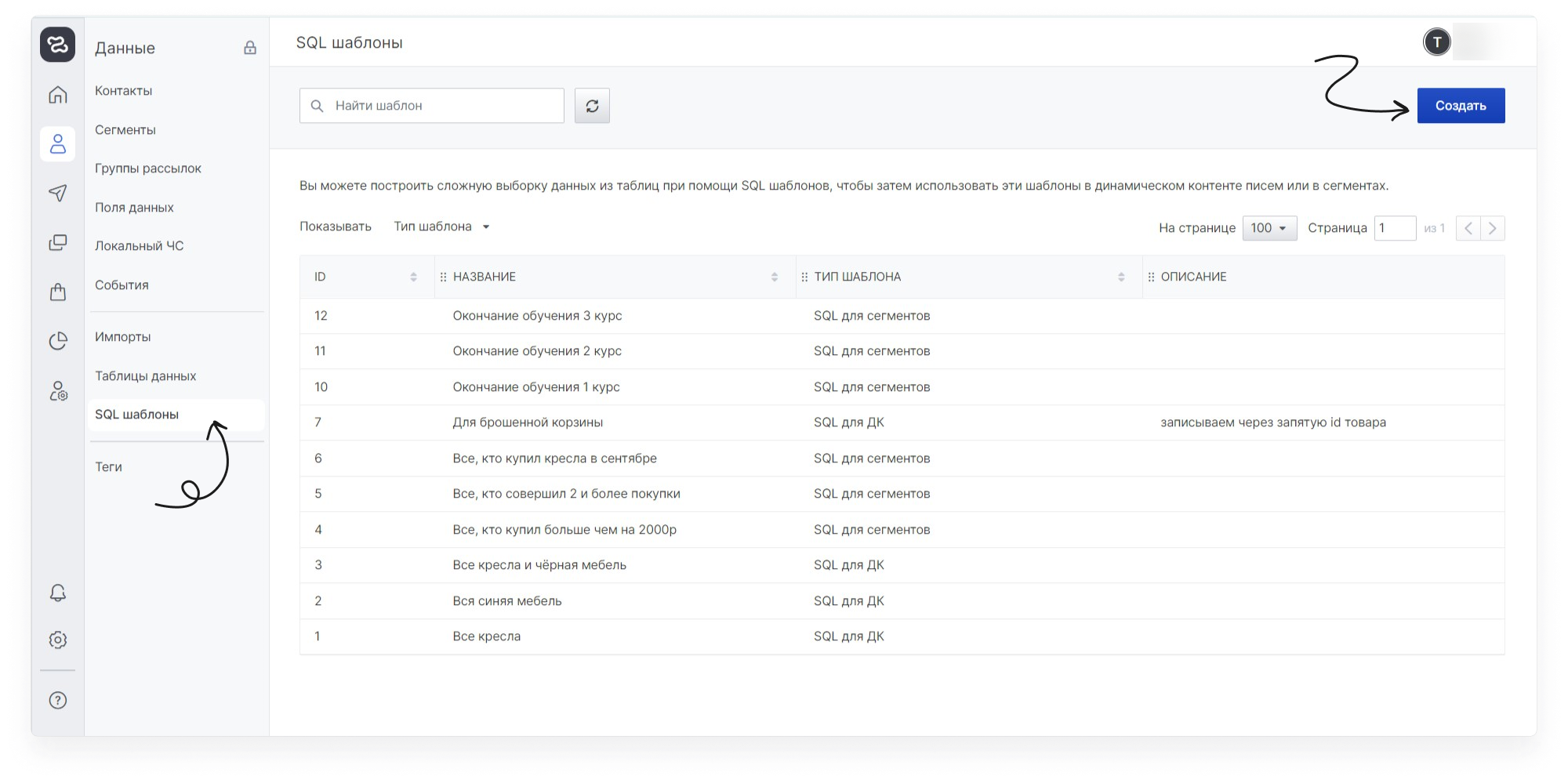1568x783 pixels.
Task: Open Группы рассылок menu item
Action: 148,169
